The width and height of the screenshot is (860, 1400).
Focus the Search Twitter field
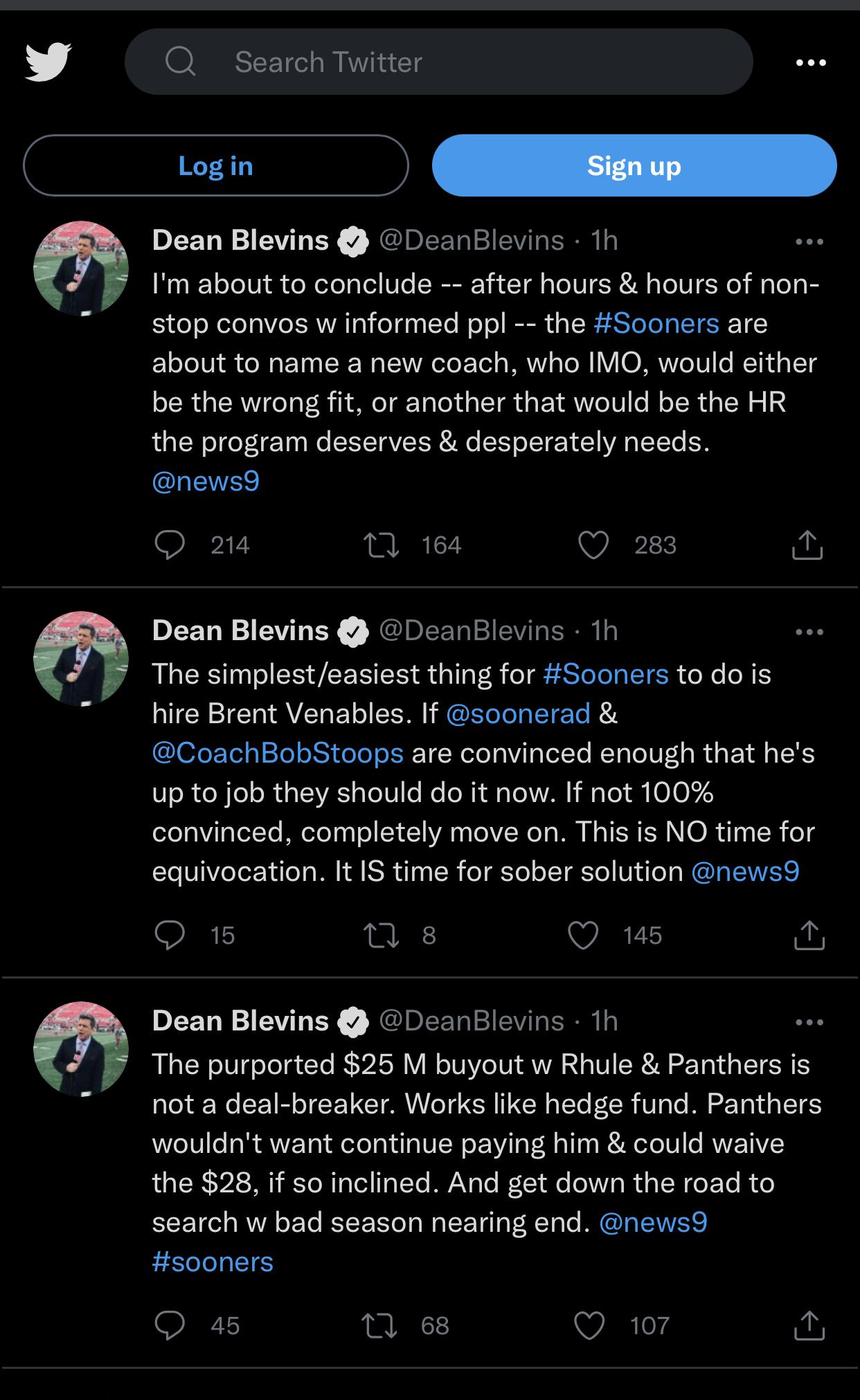439,62
